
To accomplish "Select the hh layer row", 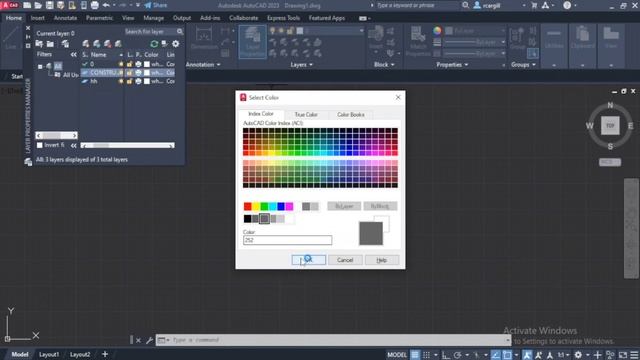I will 128,81.
